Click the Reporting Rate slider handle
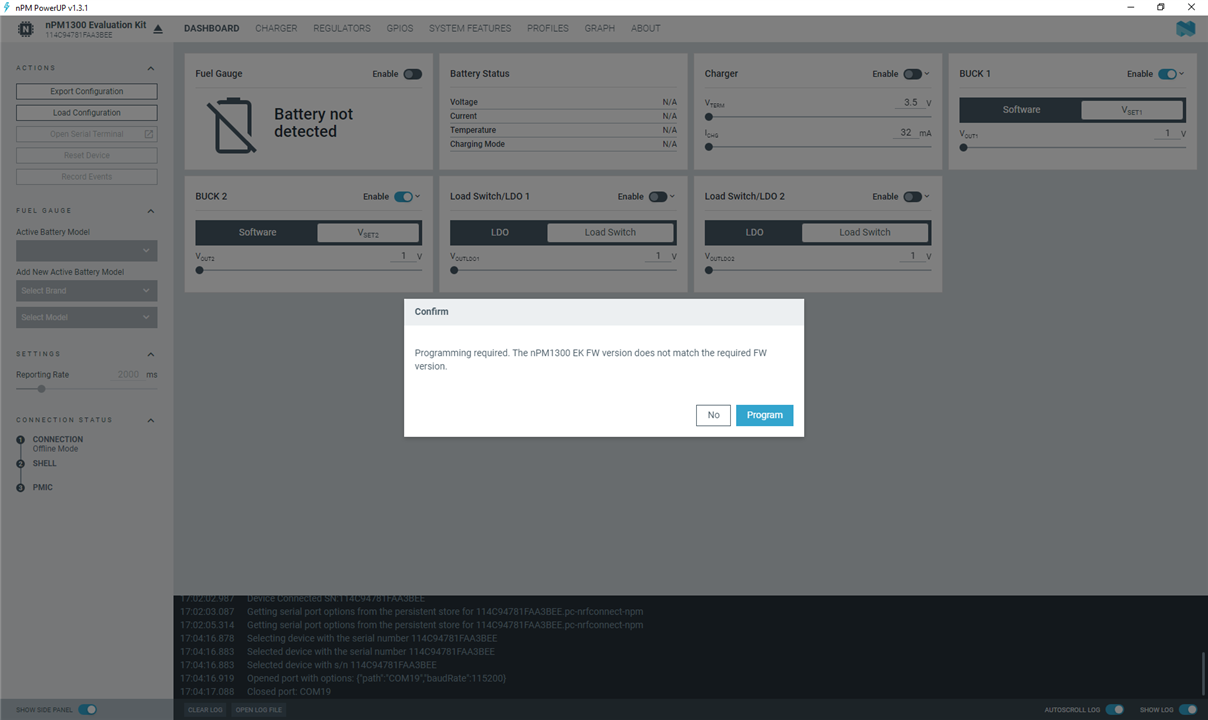The width and height of the screenshot is (1208, 720). click(x=41, y=389)
